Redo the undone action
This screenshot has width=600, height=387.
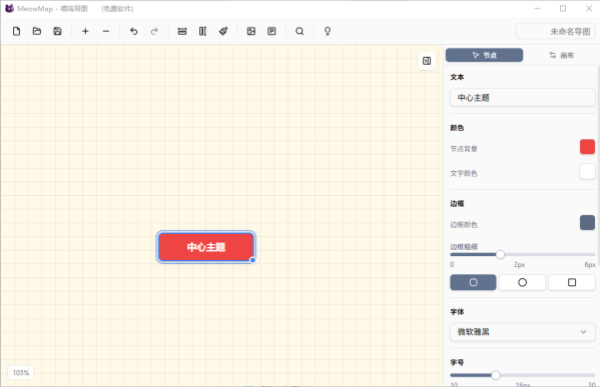(x=154, y=31)
